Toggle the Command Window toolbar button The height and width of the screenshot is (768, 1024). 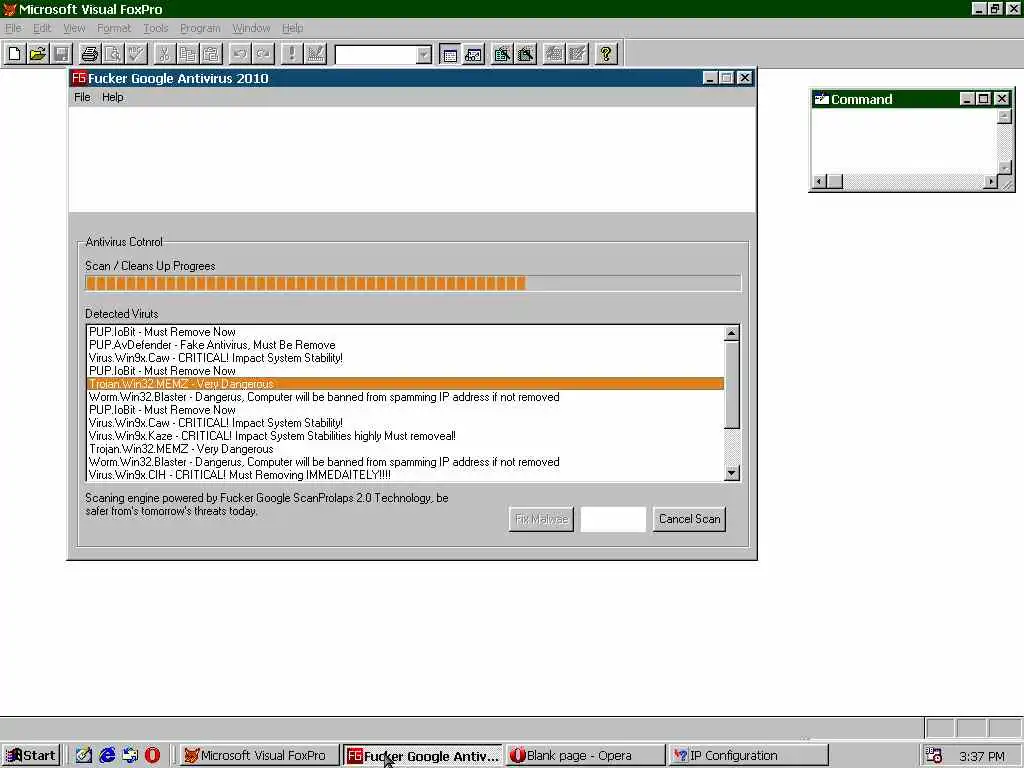450,54
